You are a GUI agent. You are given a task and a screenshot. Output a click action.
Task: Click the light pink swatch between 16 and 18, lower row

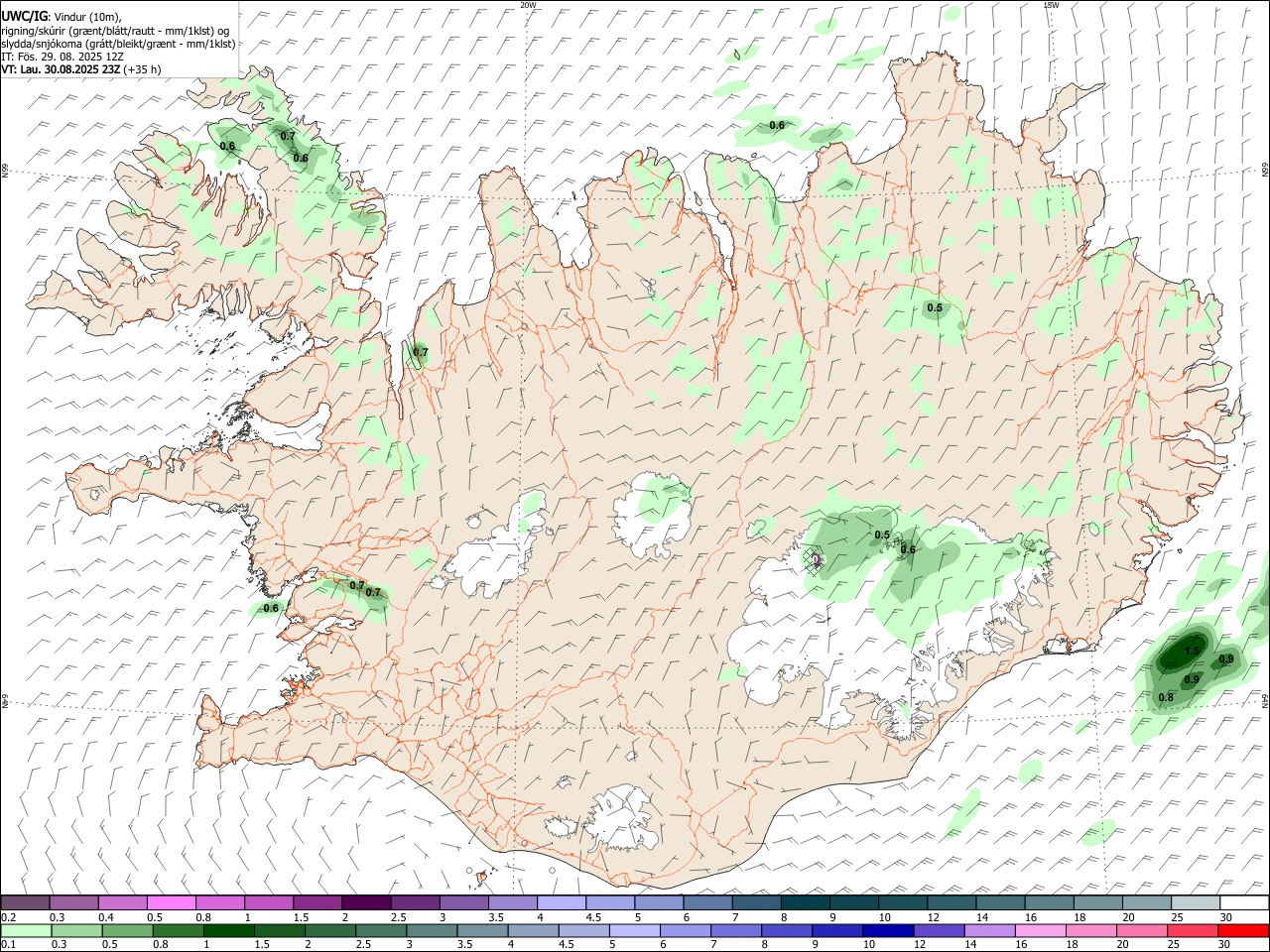pyautogui.click(x=1041, y=930)
